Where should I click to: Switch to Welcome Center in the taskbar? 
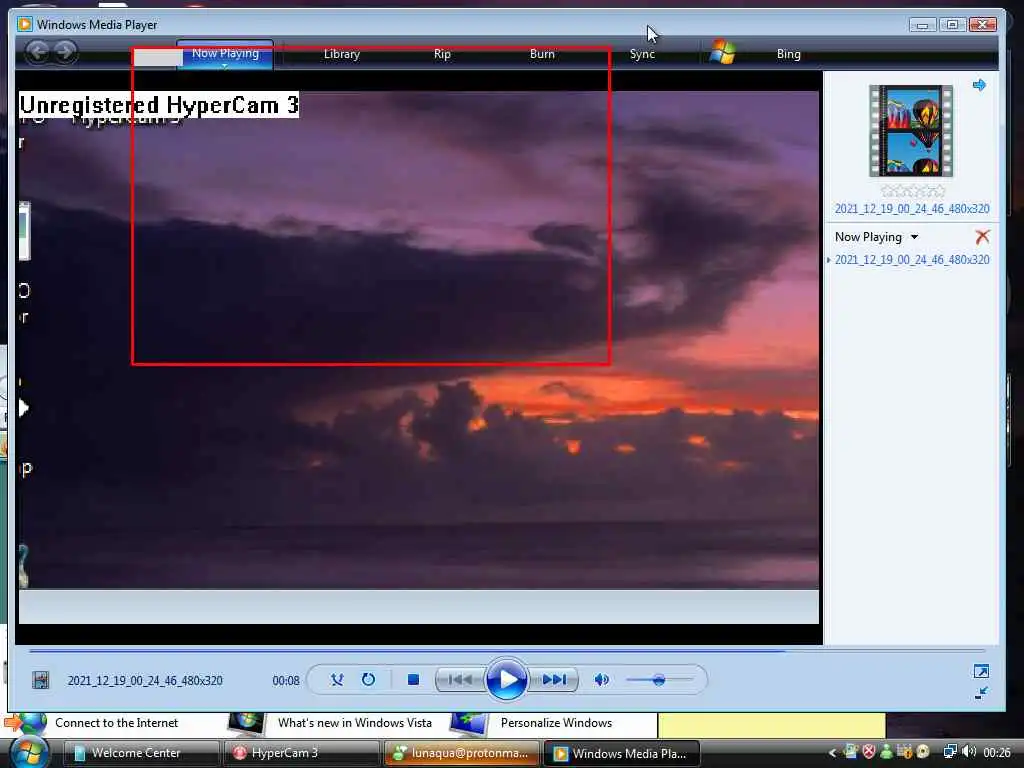(142, 753)
